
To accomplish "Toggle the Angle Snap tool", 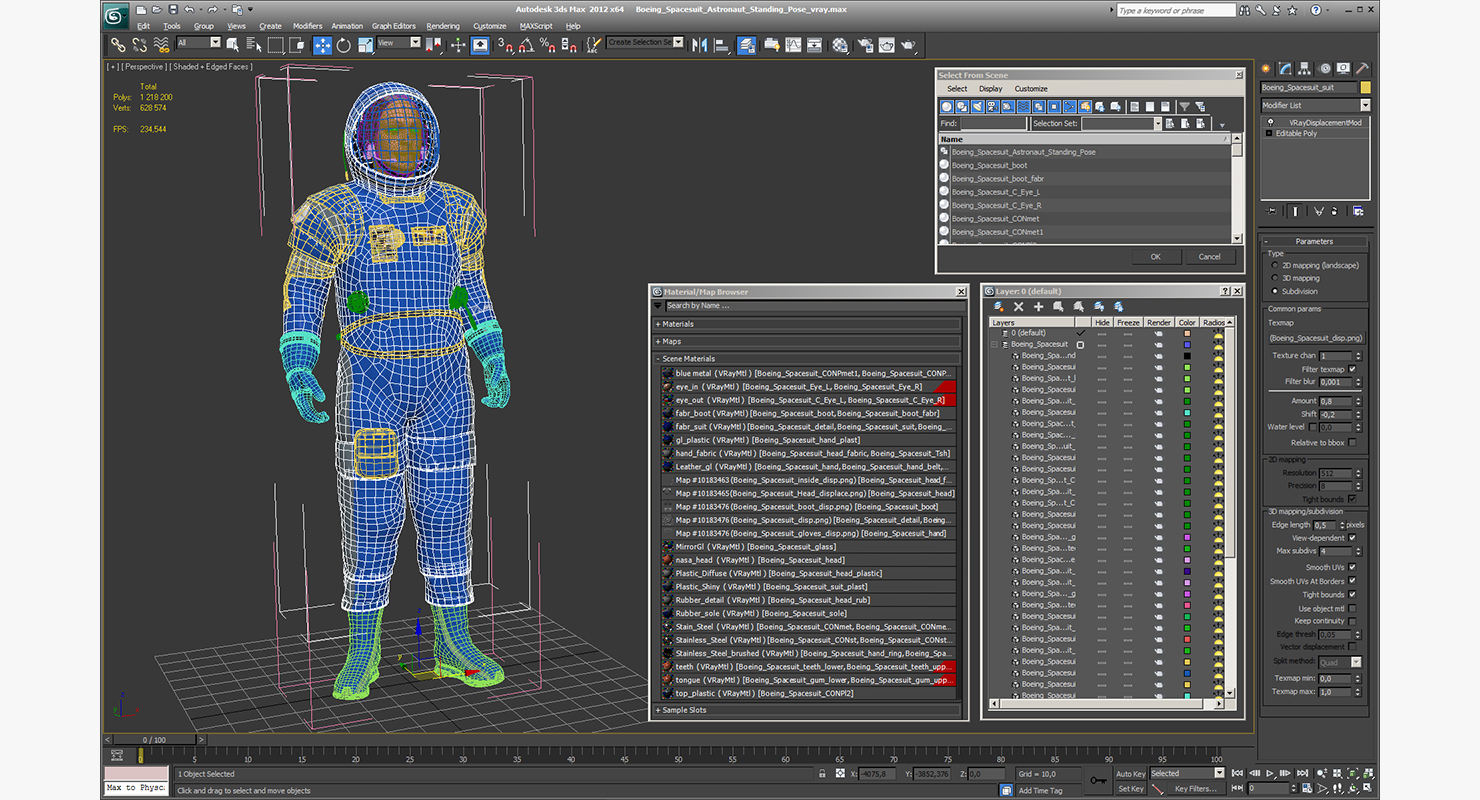I will (x=527, y=45).
